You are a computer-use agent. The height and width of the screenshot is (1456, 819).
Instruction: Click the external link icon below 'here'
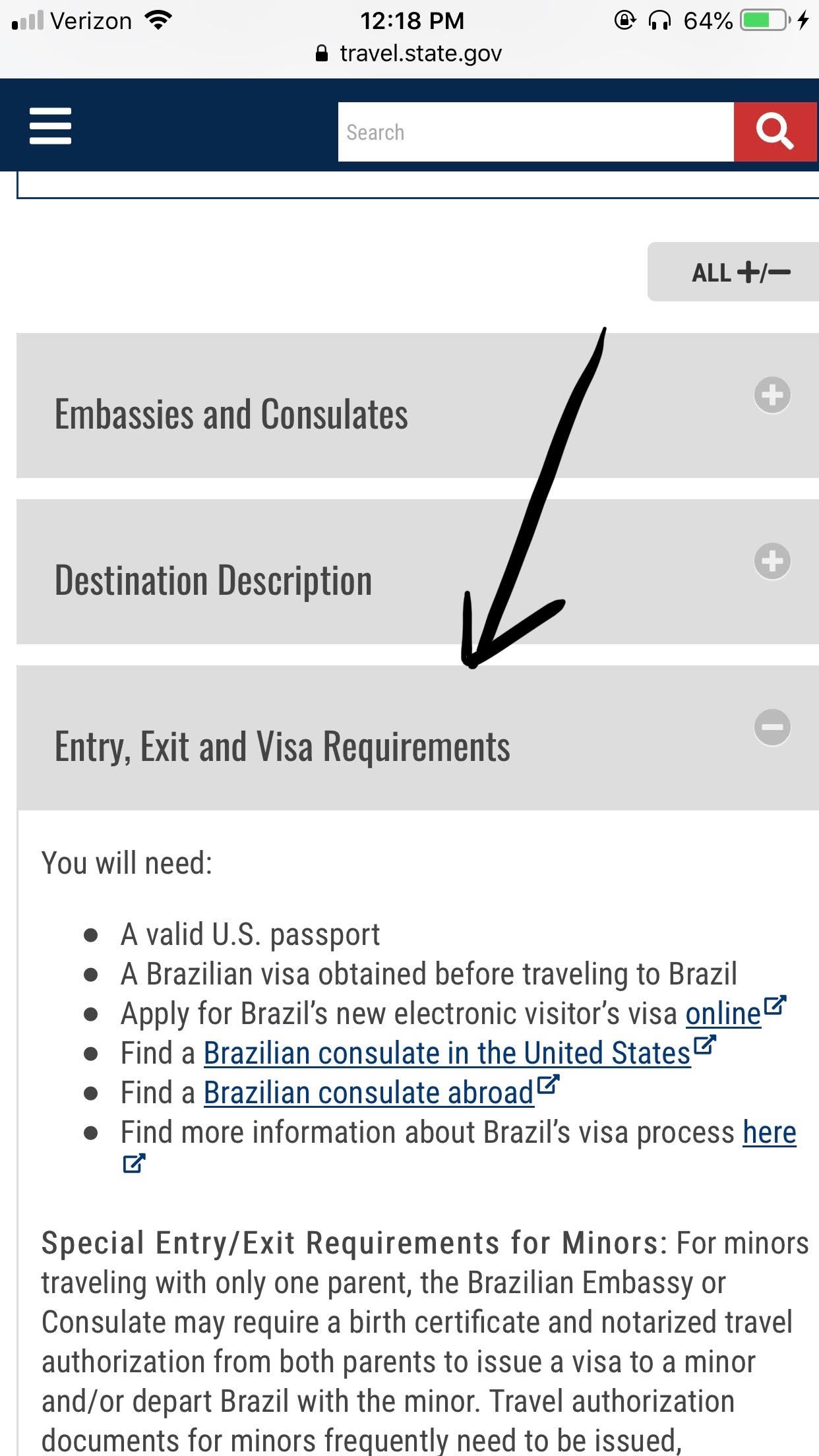click(x=135, y=1163)
